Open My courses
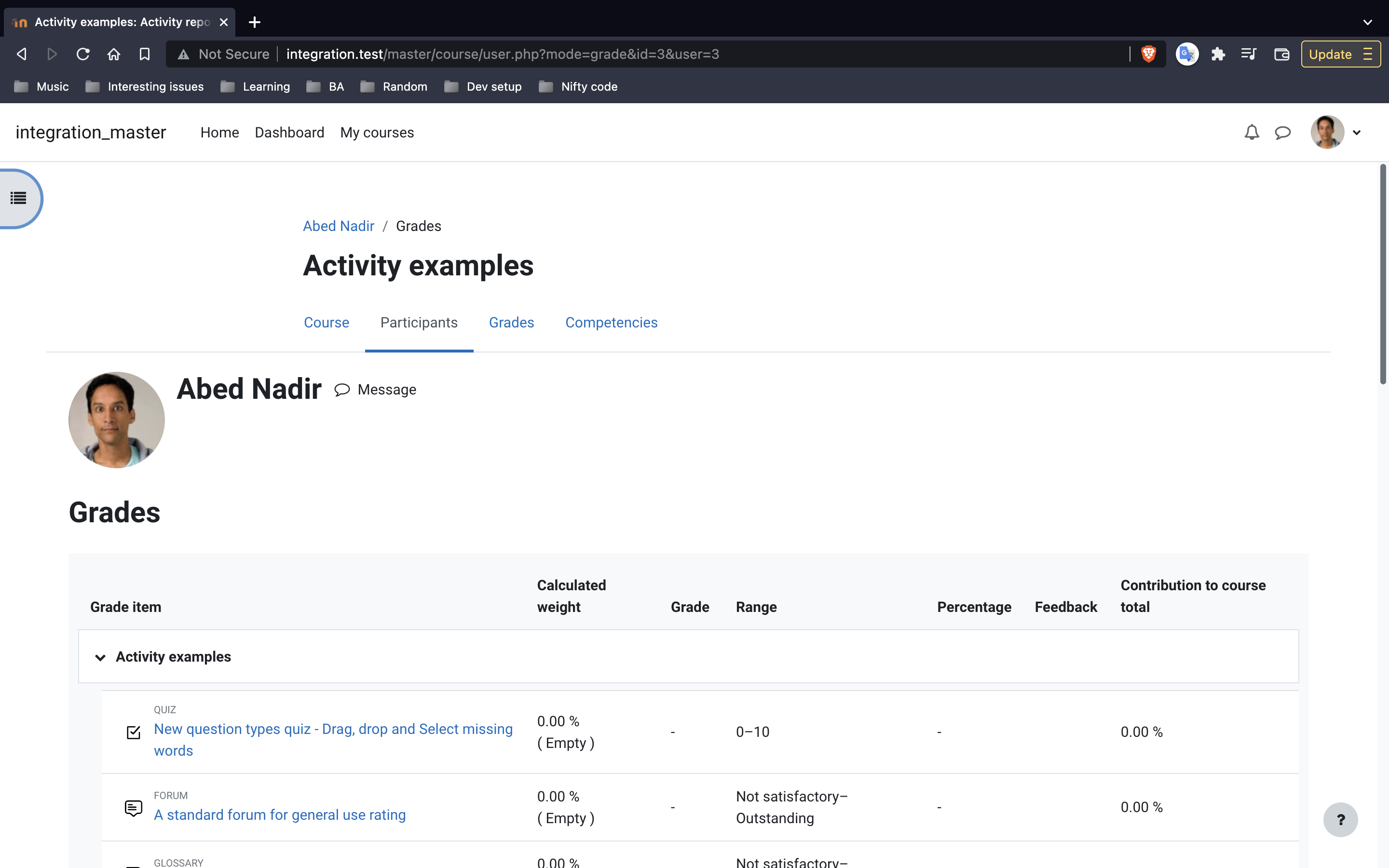1389x868 pixels. pos(377,133)
